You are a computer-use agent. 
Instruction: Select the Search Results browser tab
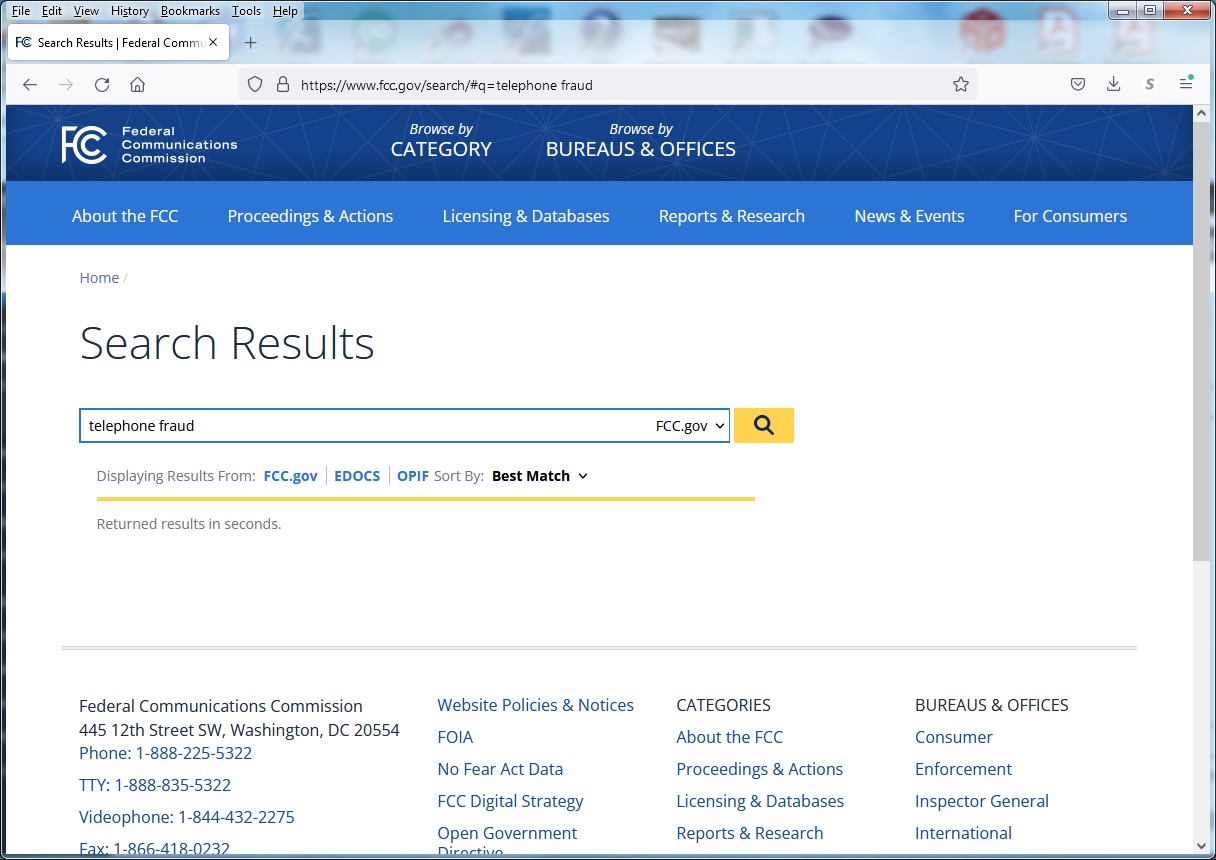(119, 43)
